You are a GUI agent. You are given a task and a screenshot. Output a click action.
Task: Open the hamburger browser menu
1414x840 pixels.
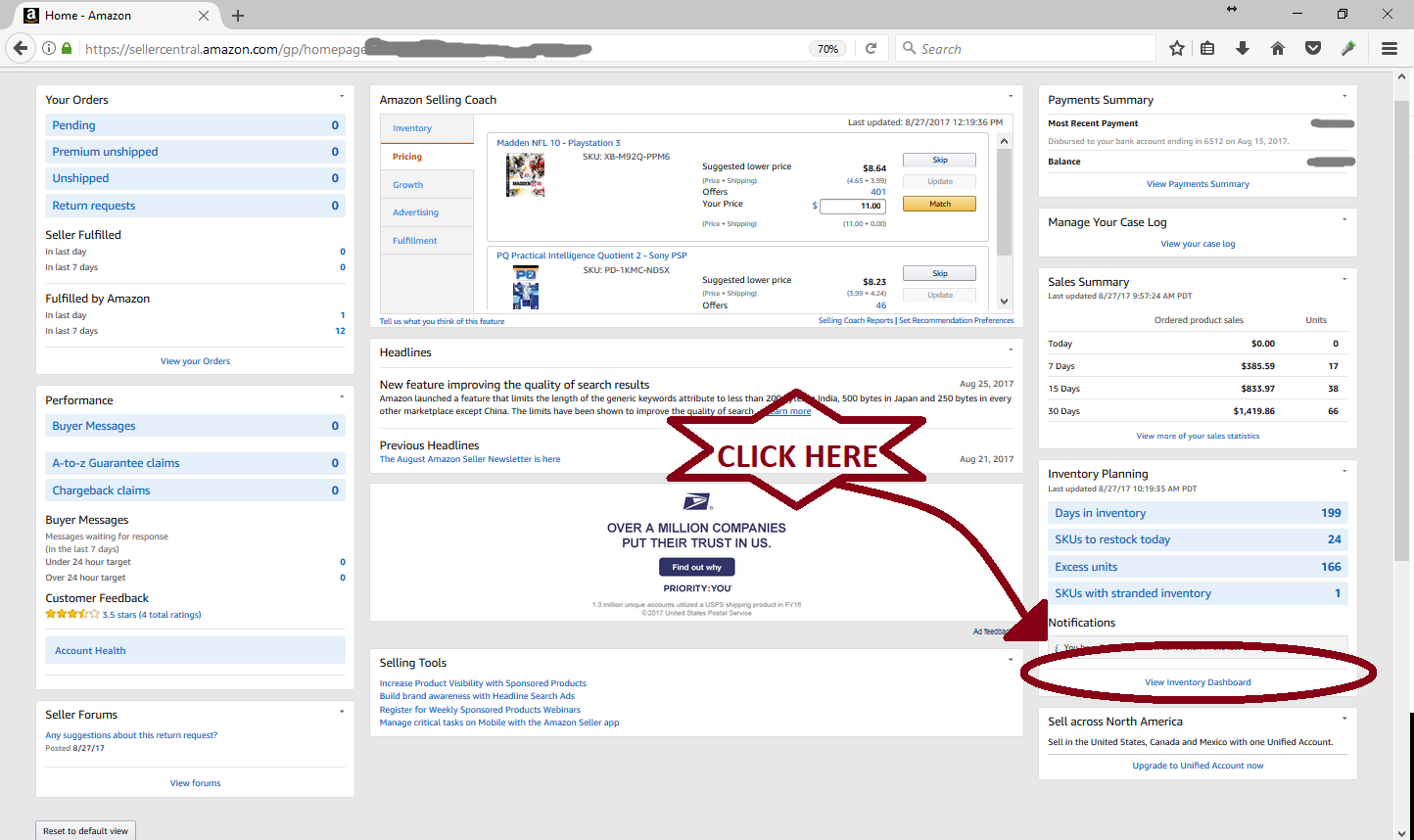(1390, 48)
